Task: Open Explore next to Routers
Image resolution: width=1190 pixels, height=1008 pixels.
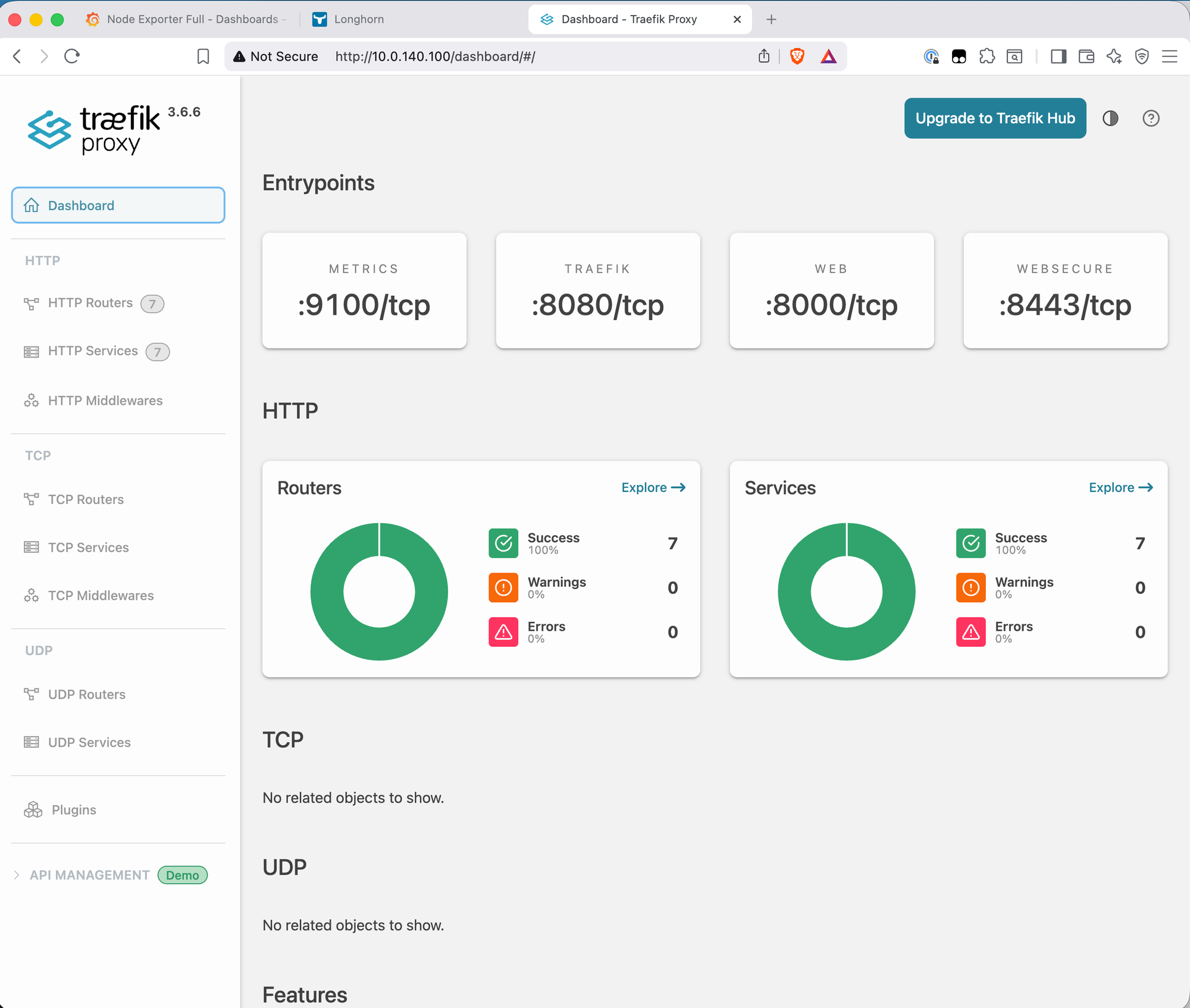Action: pyautogui.click(x=653, y=487)
